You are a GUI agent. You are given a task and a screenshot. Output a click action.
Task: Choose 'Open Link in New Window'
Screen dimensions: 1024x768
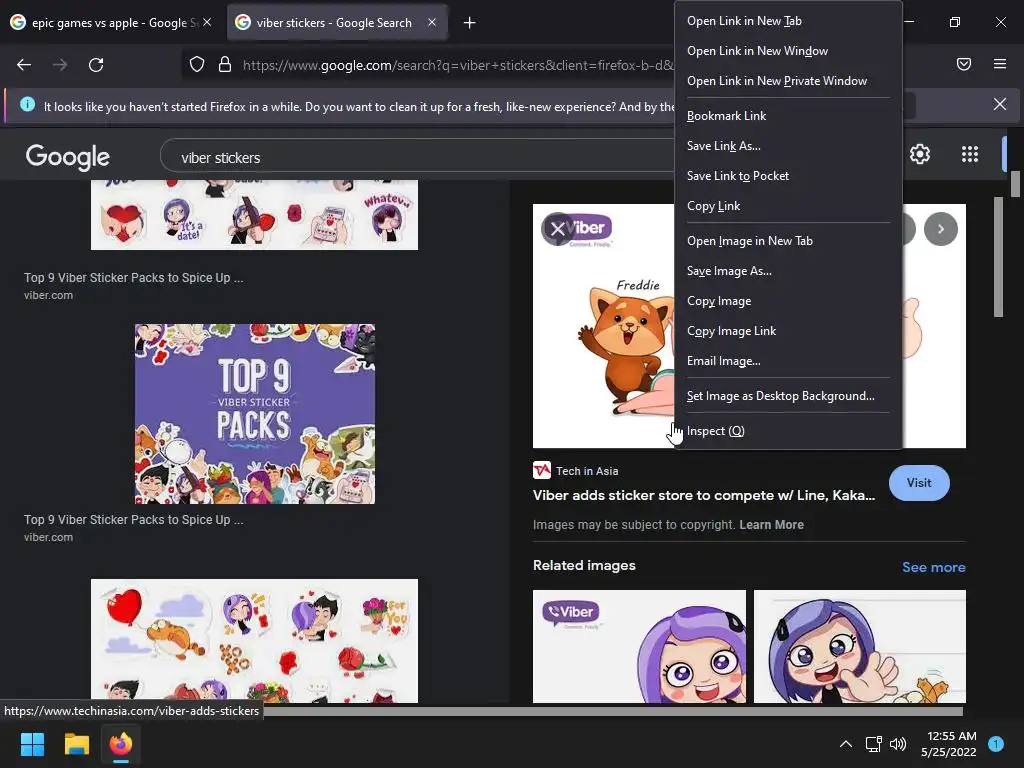(788, 51)
